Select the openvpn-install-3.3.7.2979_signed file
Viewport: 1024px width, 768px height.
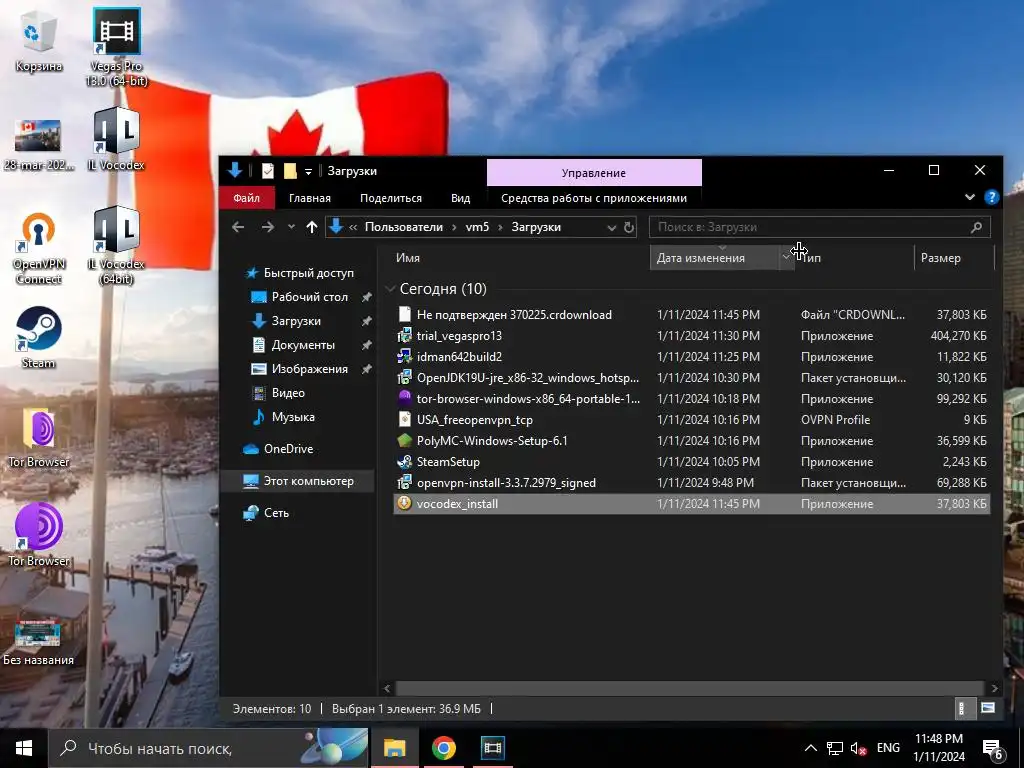click(x=692, y=483)
